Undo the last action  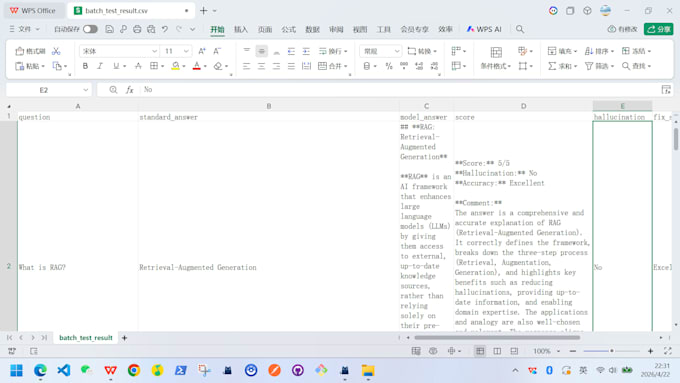click(165, 29)
